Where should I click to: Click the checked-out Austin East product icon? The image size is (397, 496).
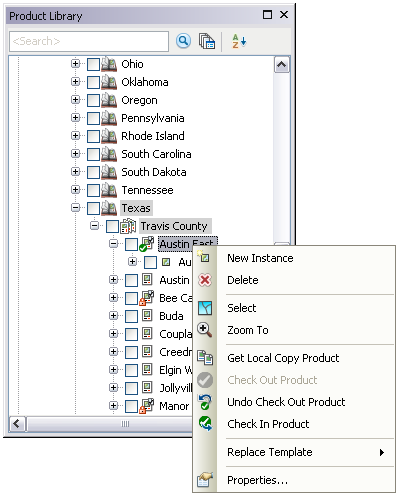point(147,244)
